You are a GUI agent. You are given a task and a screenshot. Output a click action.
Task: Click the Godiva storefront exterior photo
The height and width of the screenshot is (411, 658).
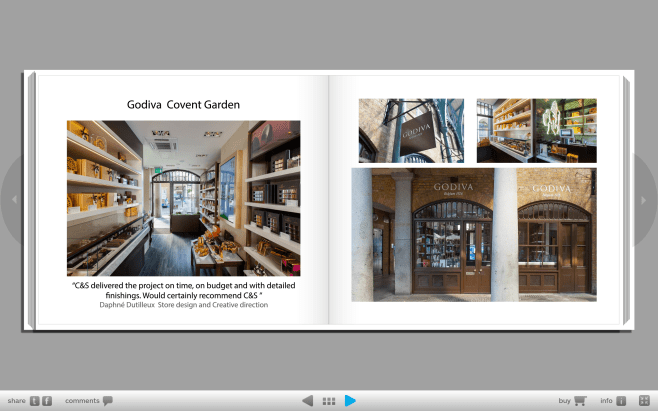click(x=474, y=235)
